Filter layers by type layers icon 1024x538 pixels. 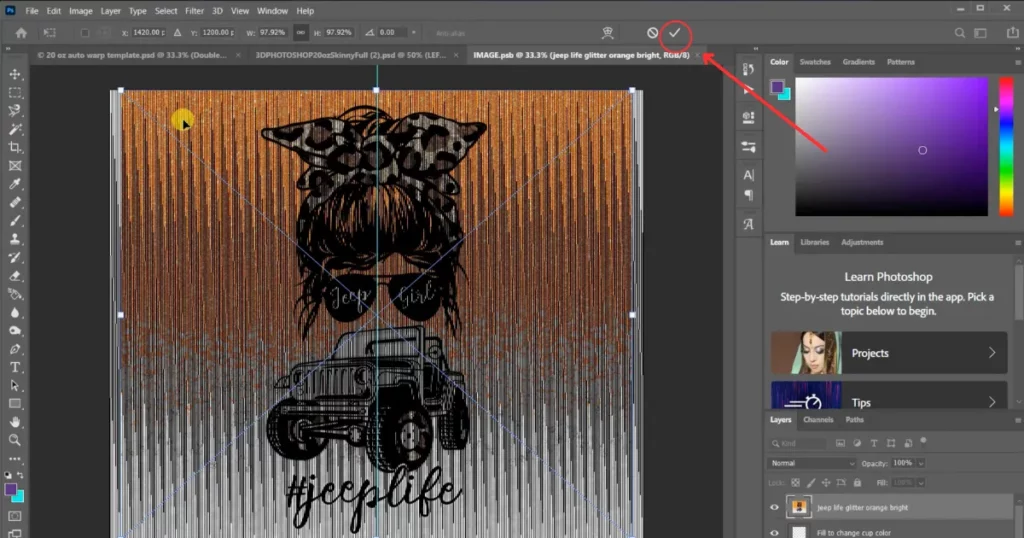pos(874,443)
